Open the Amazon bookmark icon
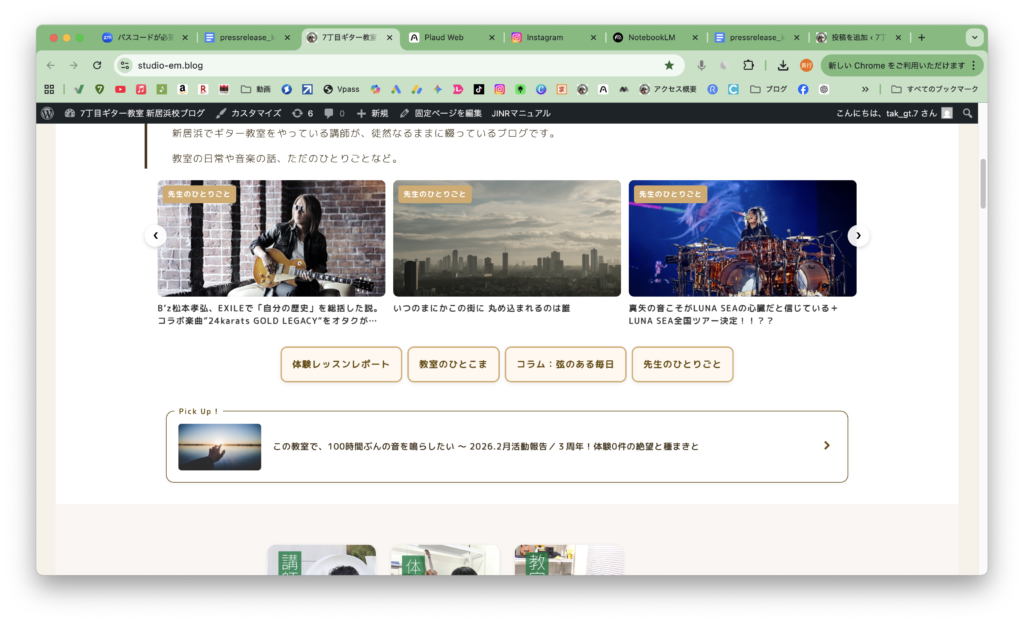The image size is (1024, 623). 182,89
